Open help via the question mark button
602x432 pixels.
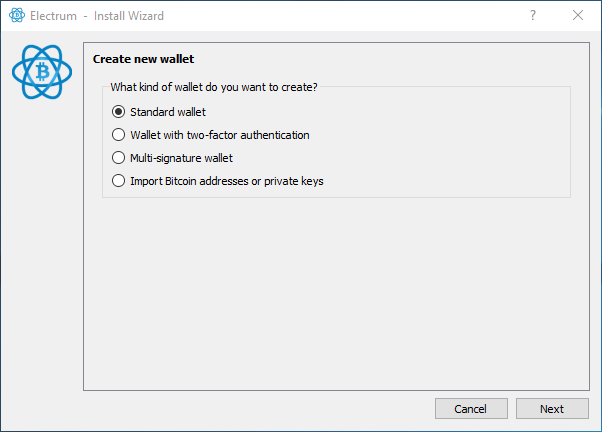tap(533, 15)
